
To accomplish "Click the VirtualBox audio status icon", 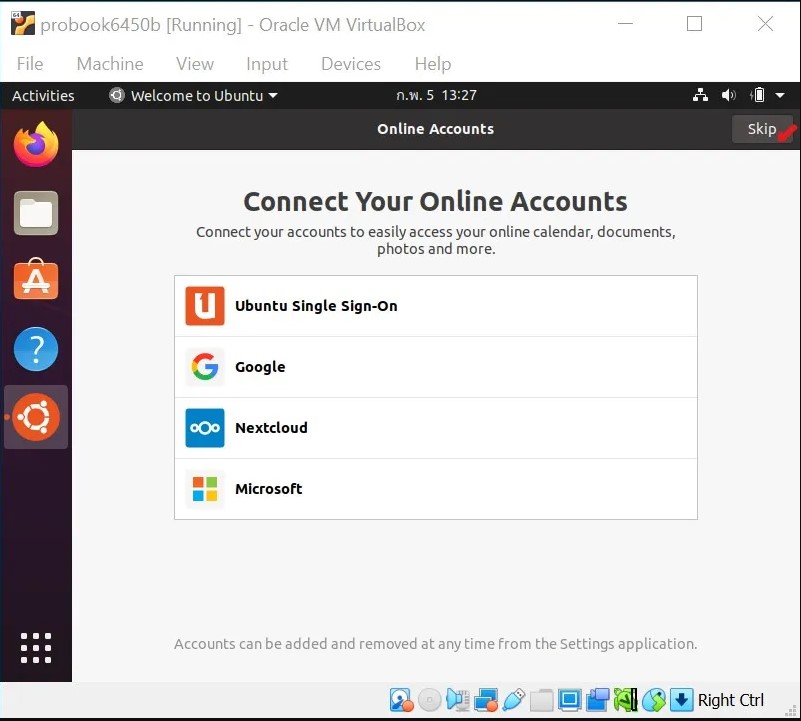I will 458,700.
